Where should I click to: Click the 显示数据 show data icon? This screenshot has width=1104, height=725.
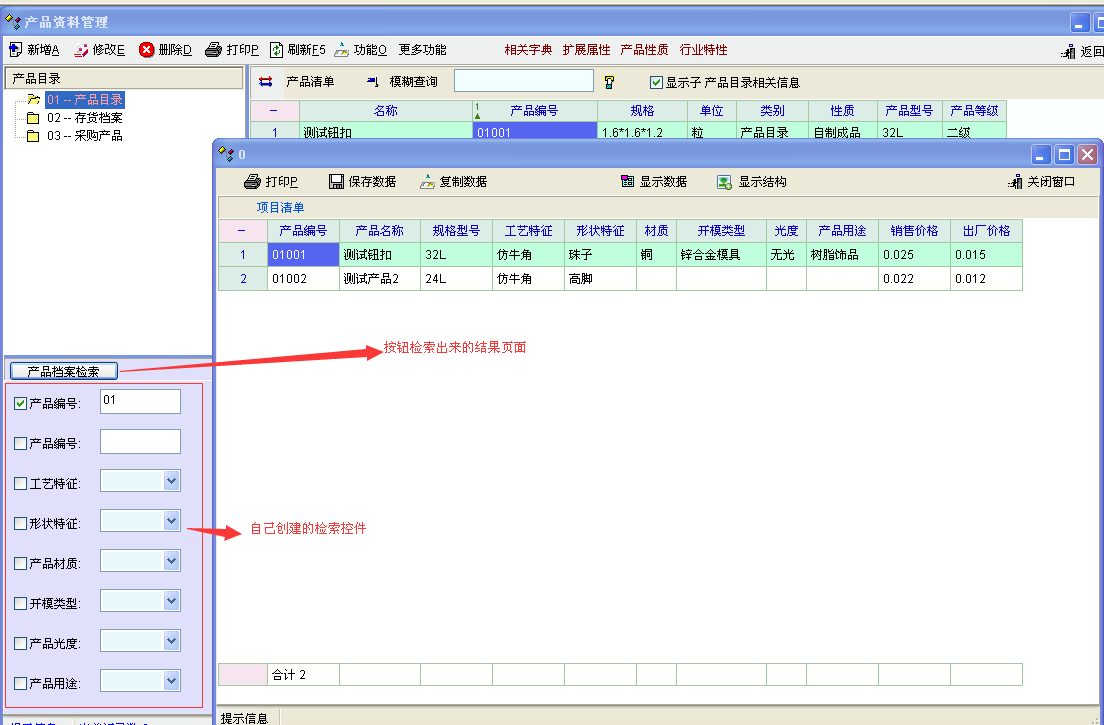tap(627, 182)
